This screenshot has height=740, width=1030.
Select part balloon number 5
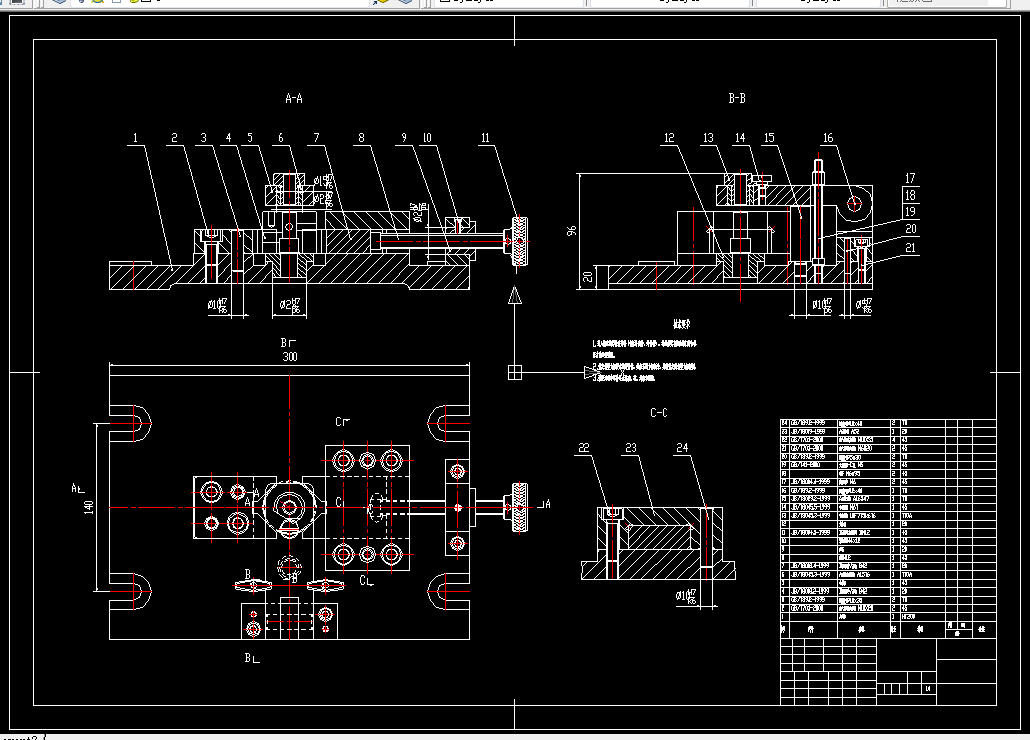250,138
